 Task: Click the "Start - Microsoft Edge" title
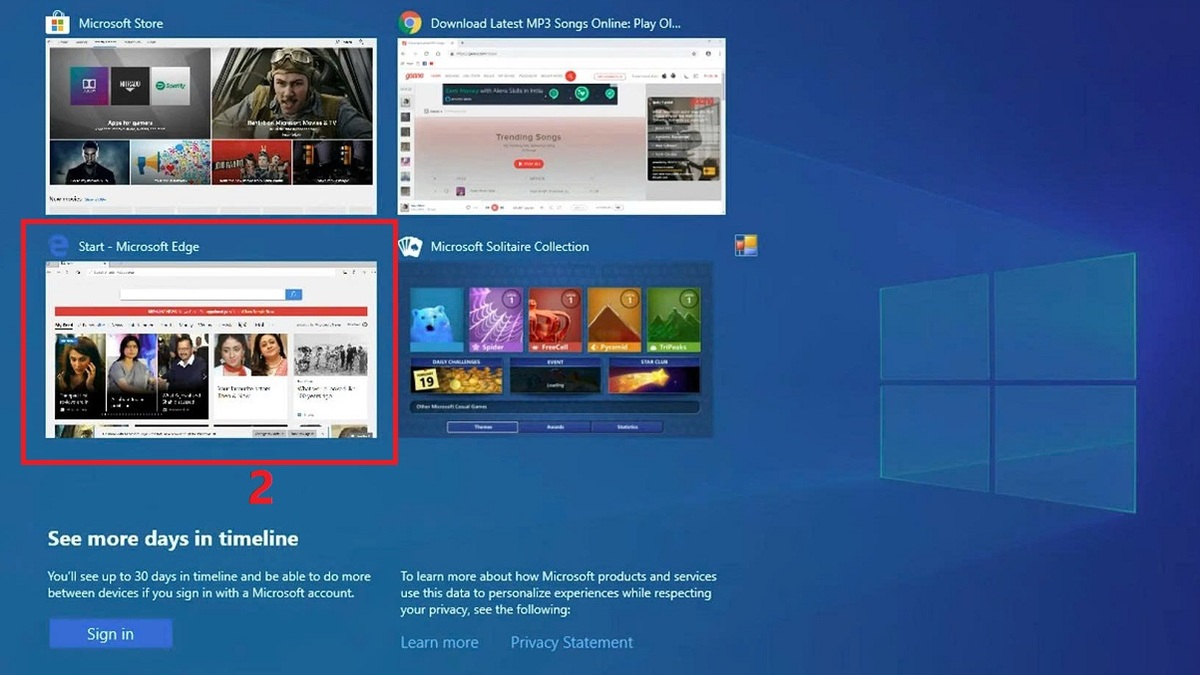[x=139, y=246]
